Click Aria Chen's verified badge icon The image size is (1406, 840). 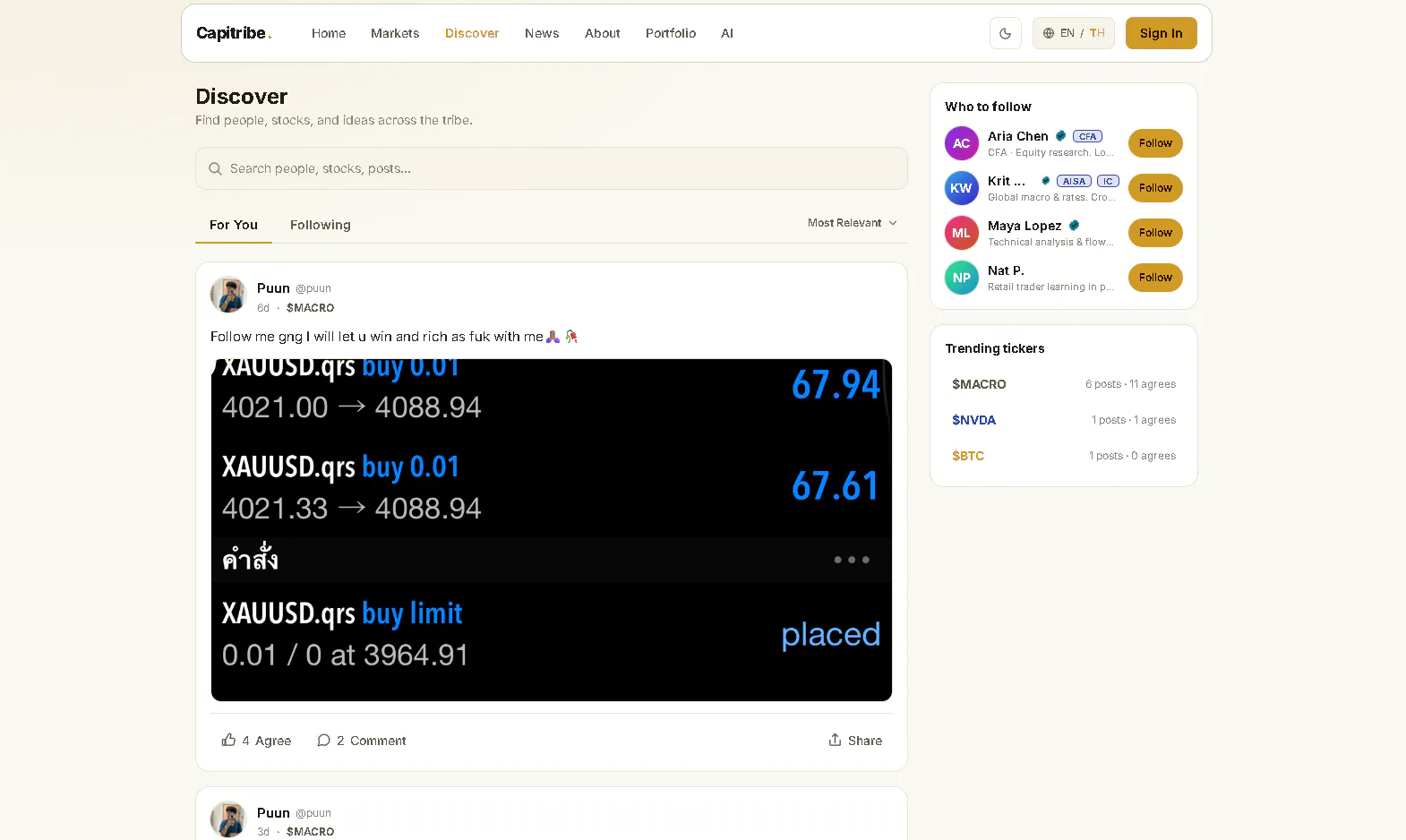pos(1060,136)
